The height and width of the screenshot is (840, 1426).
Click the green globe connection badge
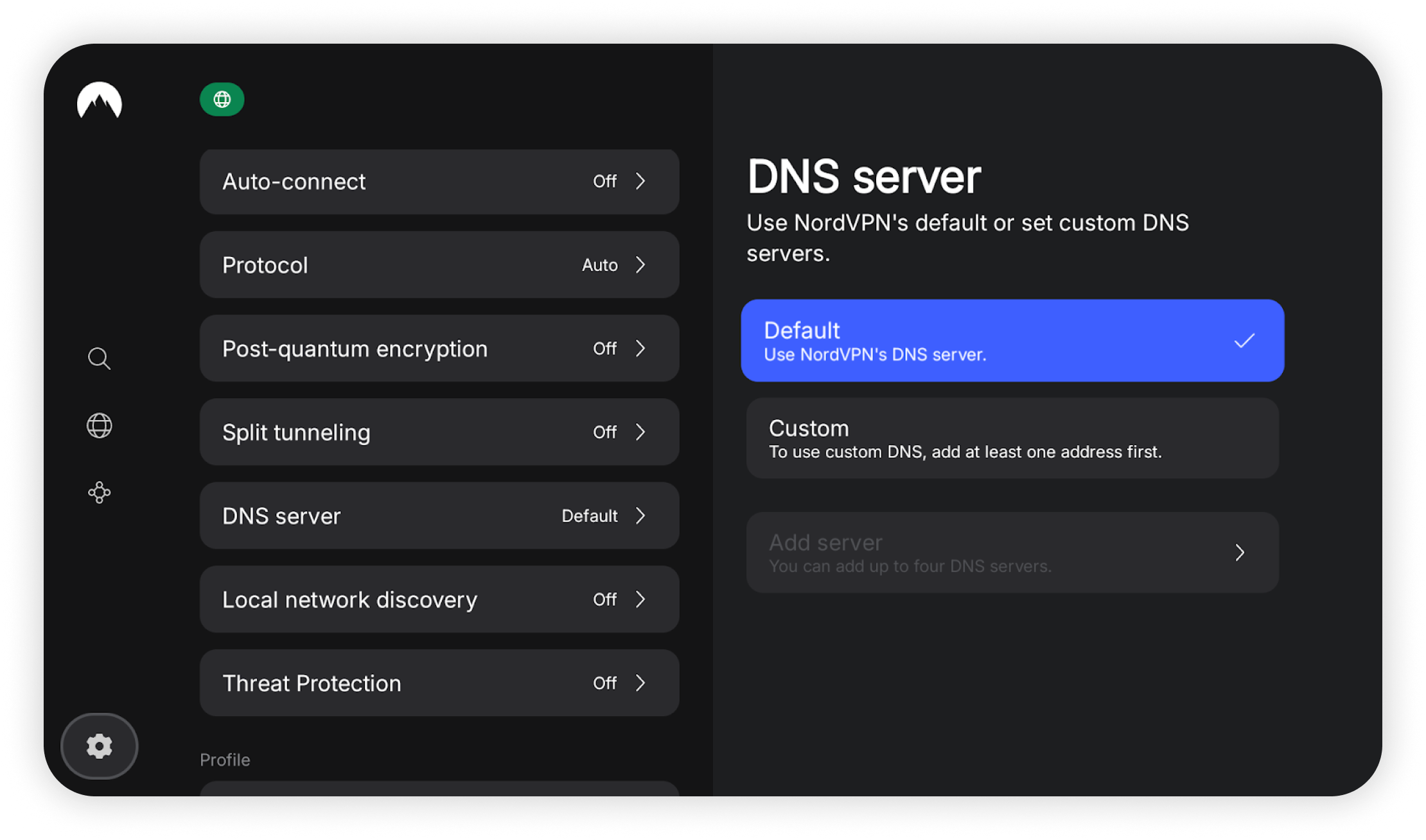(222, 100)
